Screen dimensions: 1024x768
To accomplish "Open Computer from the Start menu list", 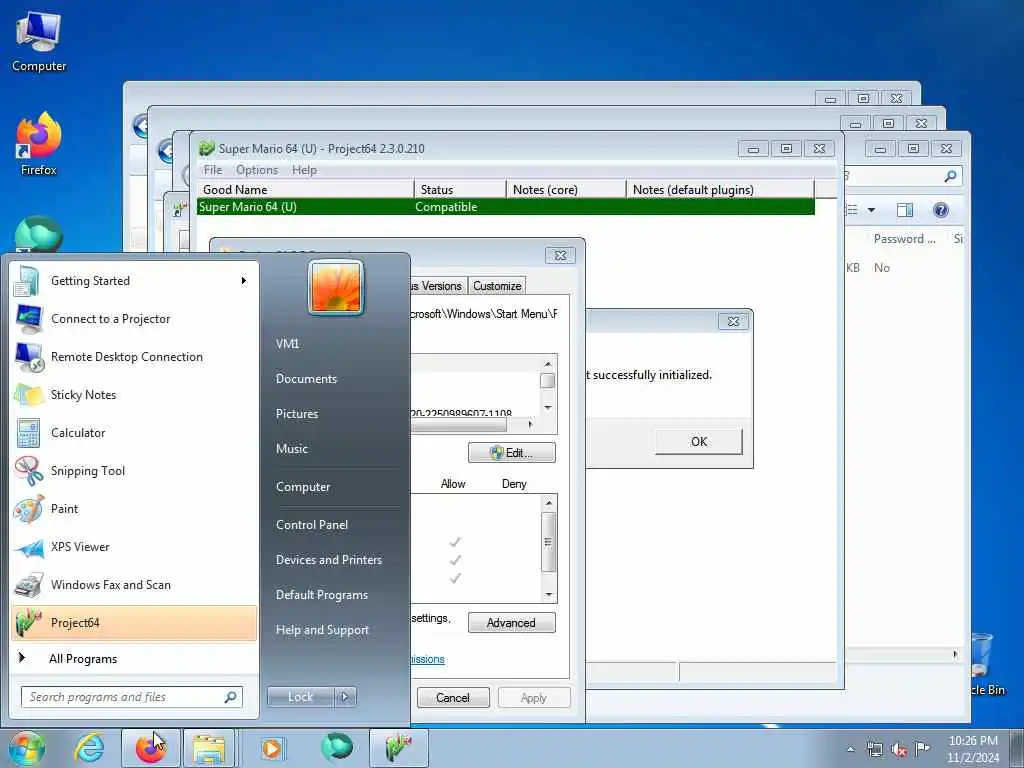I will click(303, 487).
